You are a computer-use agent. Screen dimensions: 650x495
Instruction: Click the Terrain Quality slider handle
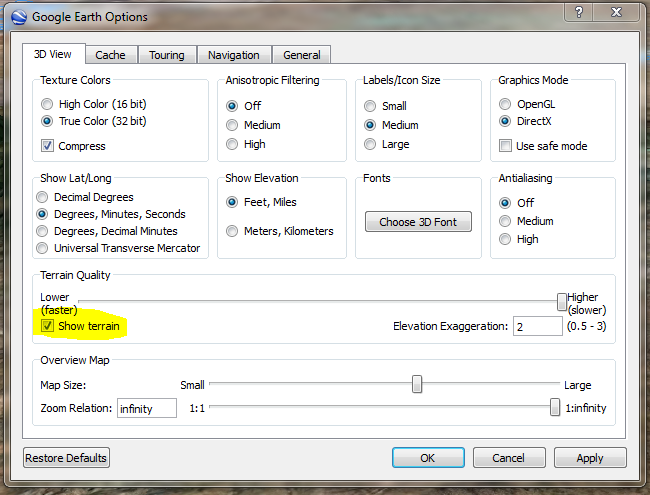pyautogui.click(x=562, y=302)
